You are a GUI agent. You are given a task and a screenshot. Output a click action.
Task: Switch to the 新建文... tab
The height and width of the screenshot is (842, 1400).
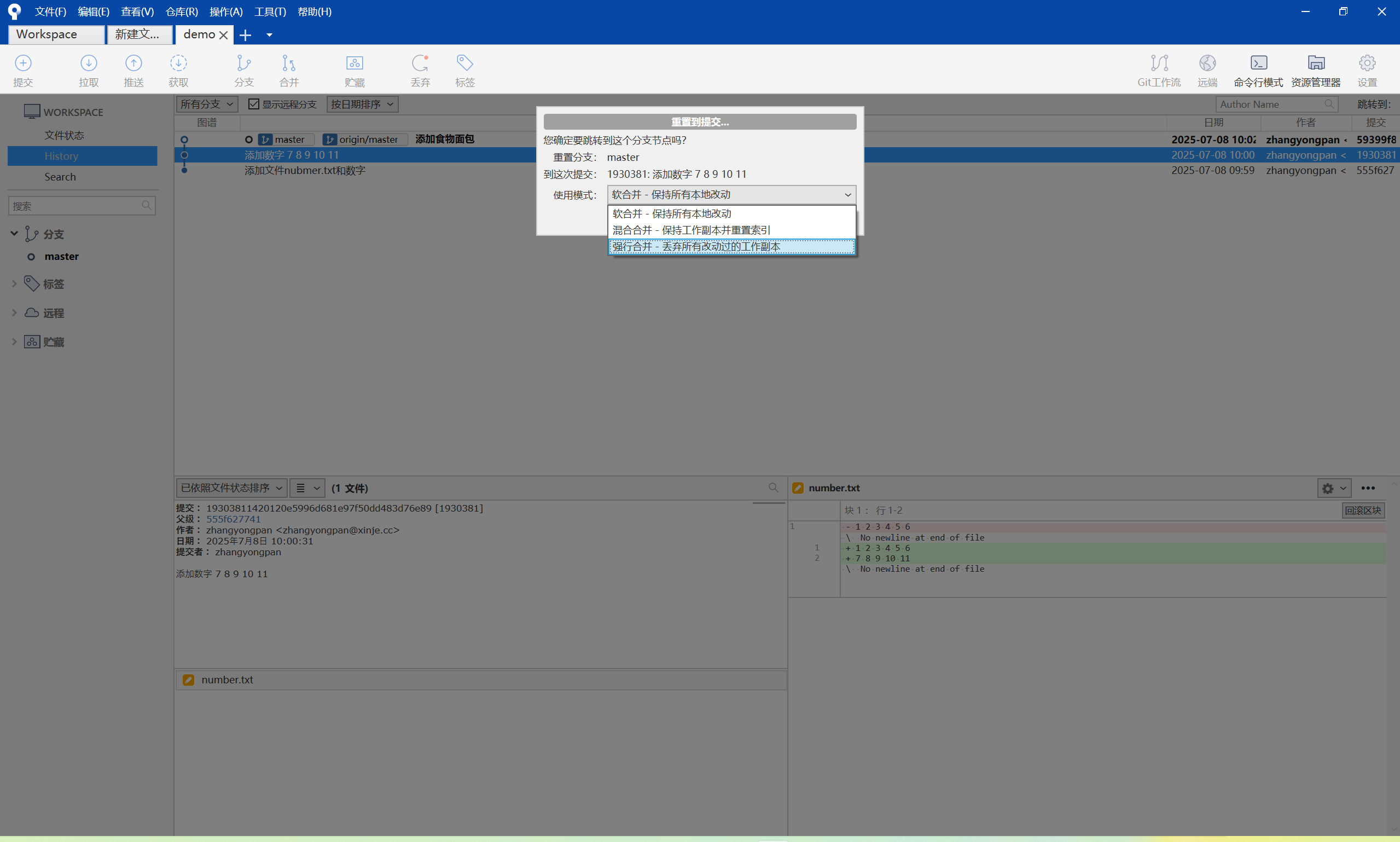pos(140,34)
